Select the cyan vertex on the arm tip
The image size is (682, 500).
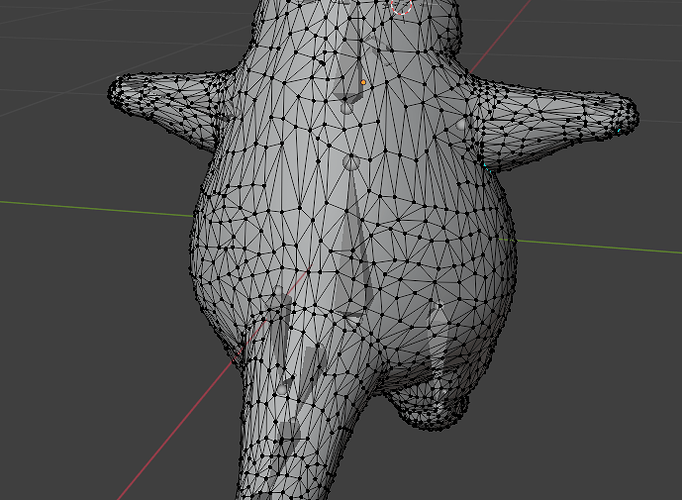619,130
